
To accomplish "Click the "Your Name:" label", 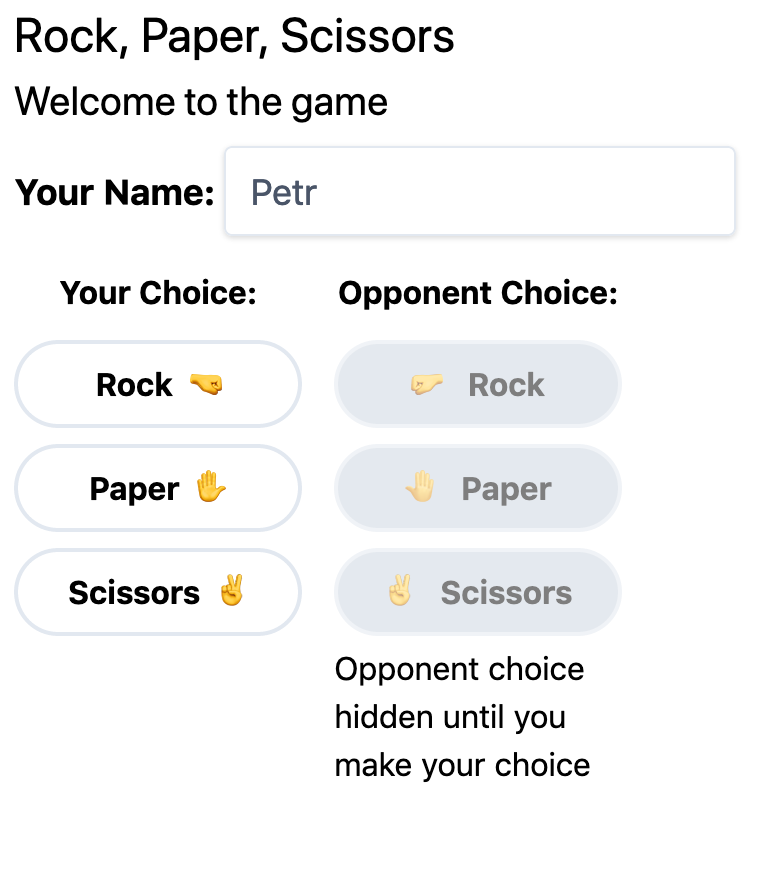I will [115, 192].
